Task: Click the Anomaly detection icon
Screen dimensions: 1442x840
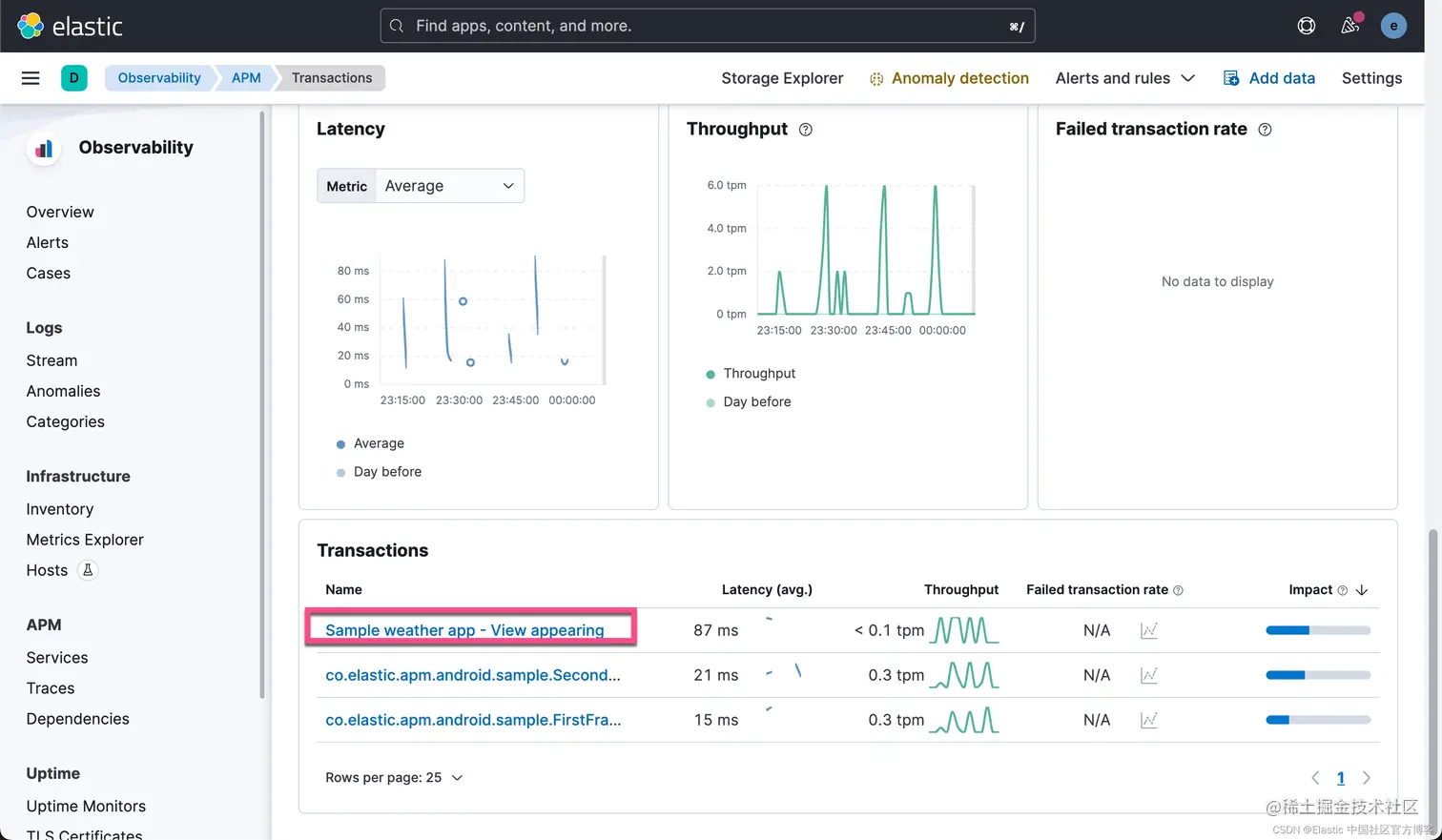Action: click(876, 79)
